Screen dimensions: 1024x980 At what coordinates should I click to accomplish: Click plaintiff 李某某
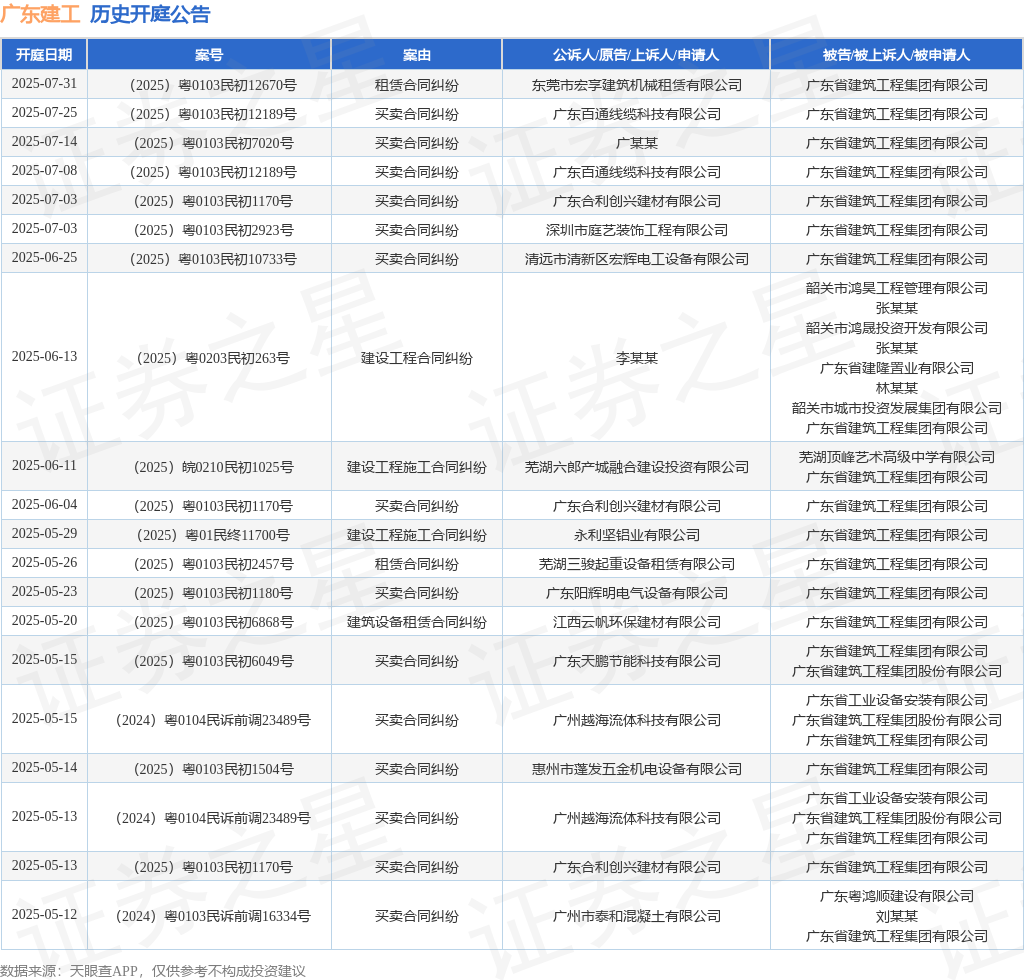pos(637,358)
